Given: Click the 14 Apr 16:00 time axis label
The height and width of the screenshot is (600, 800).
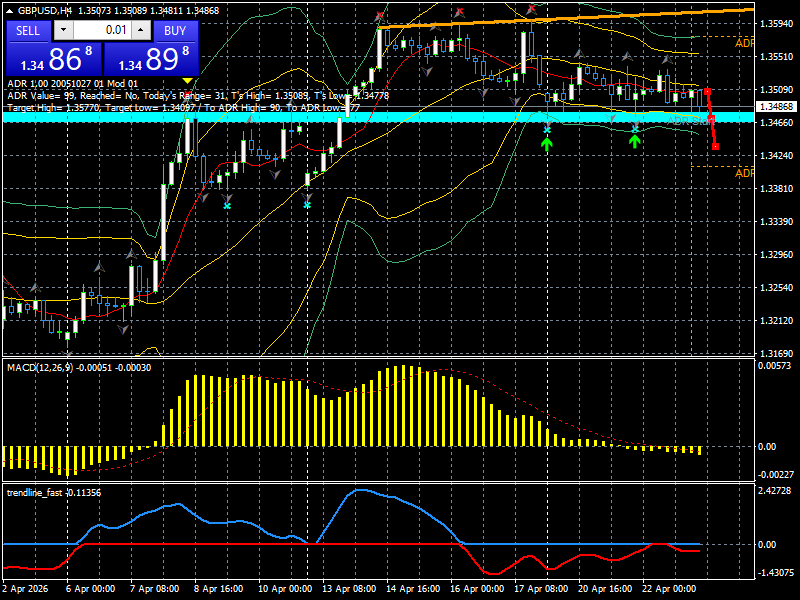Looking at the screenshot, I should click(x=413, y=588).
